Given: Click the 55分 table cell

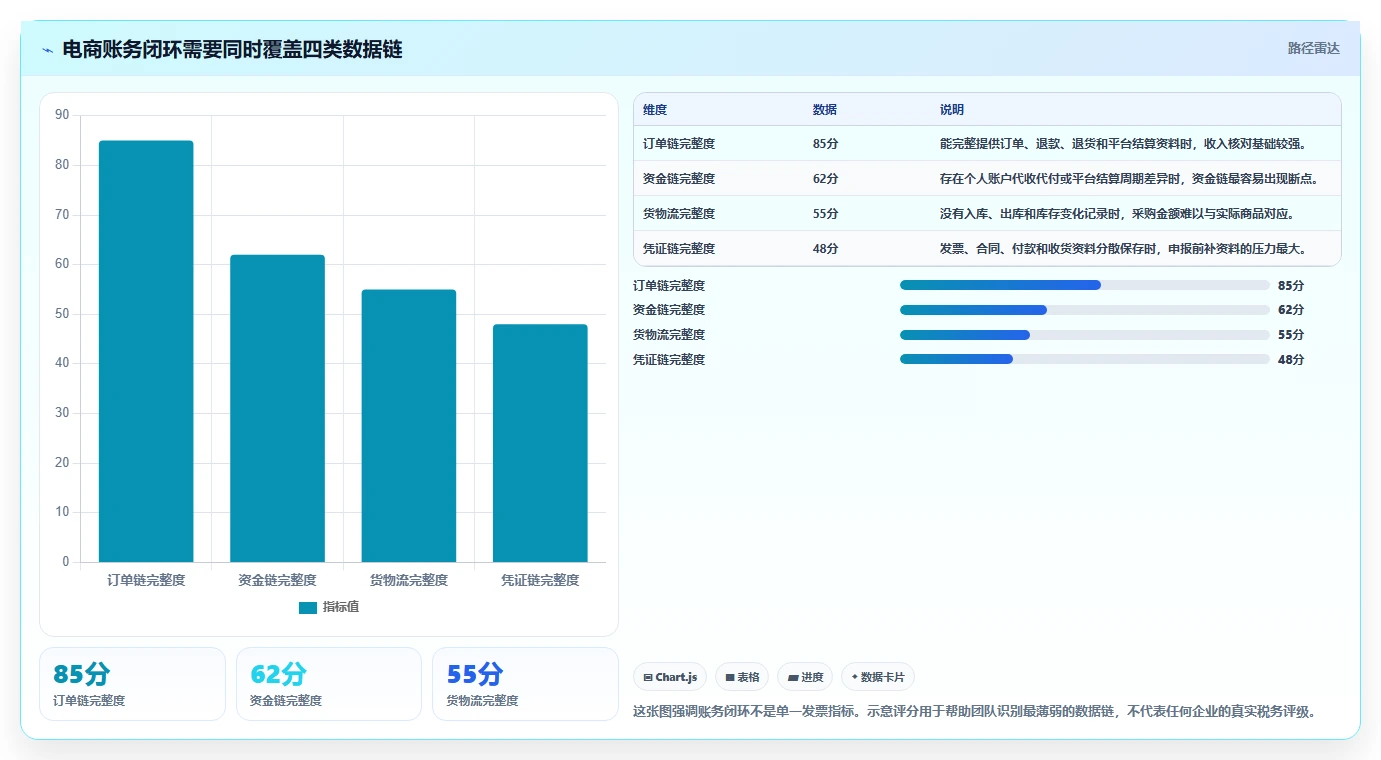Looking at the screenshot, I should [825, 214].
